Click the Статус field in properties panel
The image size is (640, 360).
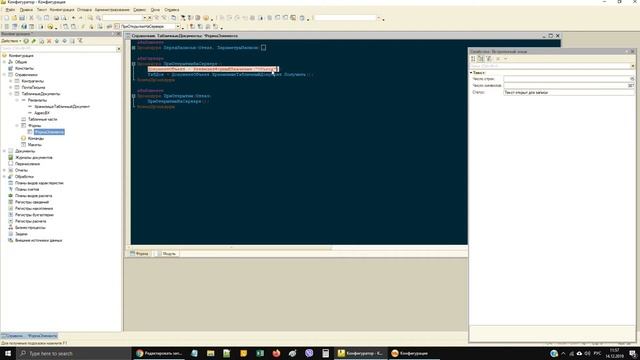tap(569, 93)
